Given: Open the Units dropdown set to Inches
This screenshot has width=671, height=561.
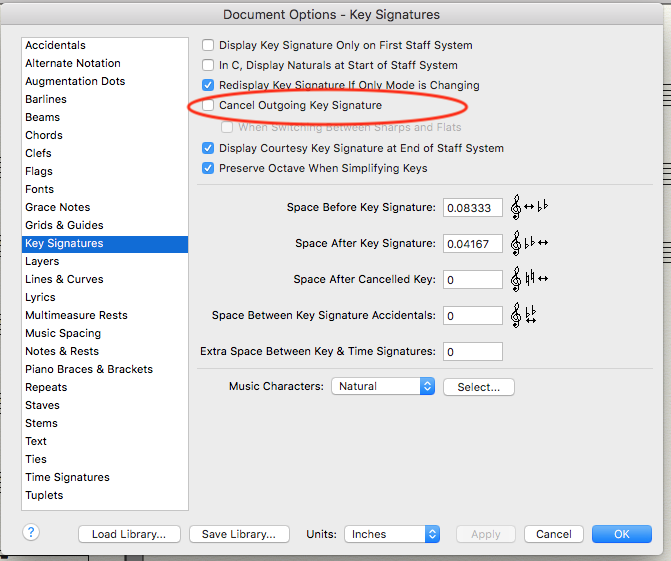Looking at the screenshot, I should 391,534.
